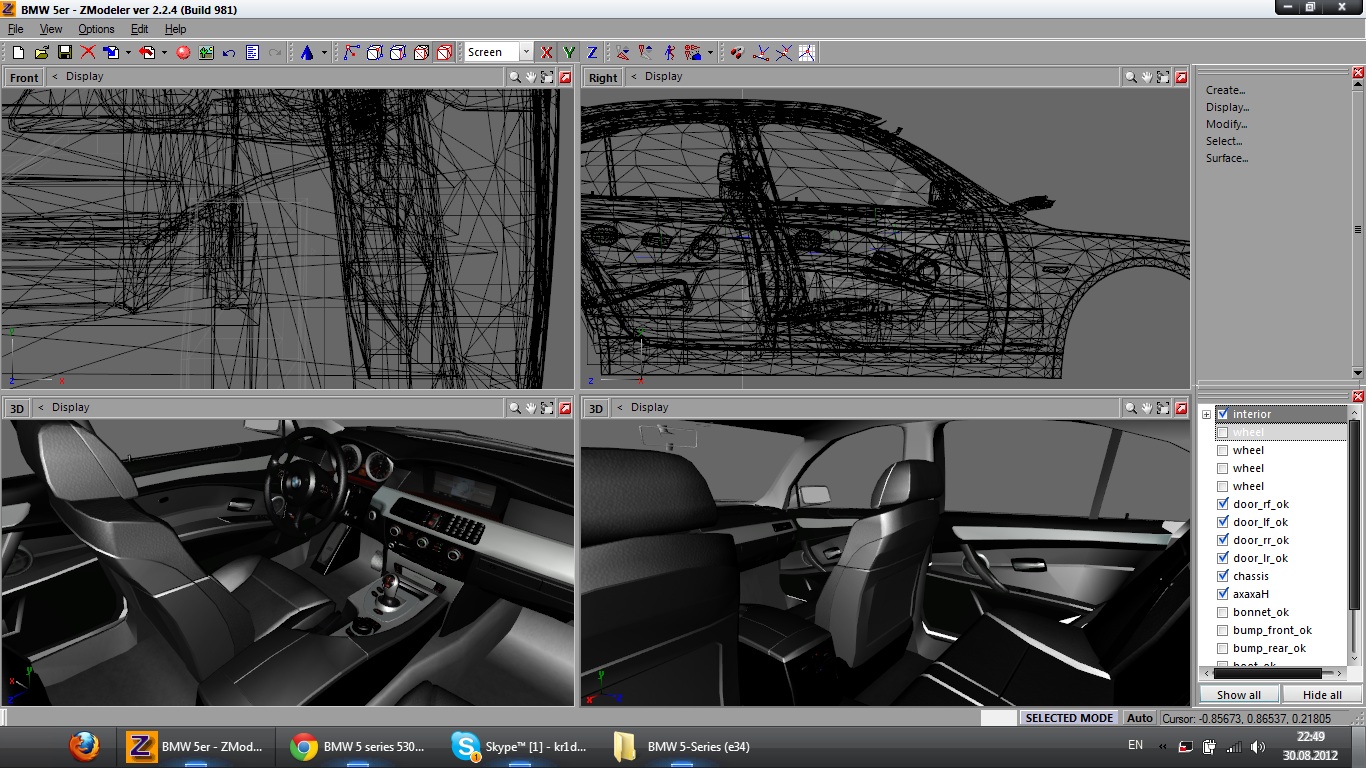The image size is (1366, 768).
Task: Undo the last action
Action: point(229,52)
